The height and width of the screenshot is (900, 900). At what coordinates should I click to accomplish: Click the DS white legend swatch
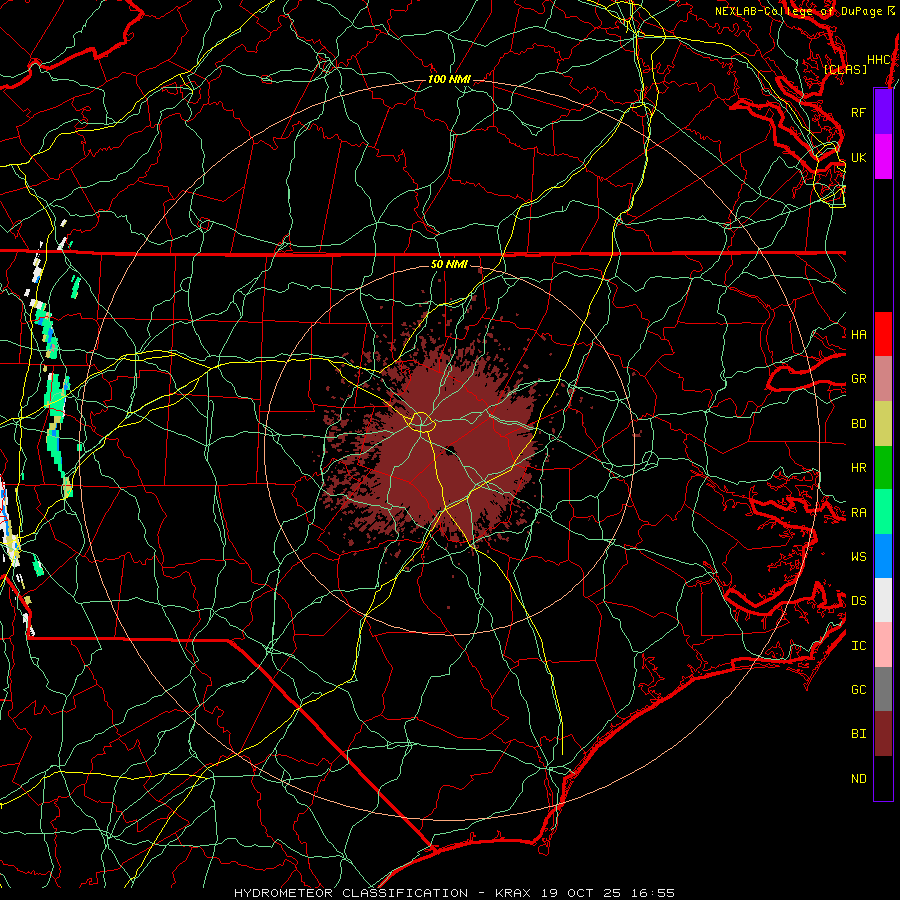883,600
